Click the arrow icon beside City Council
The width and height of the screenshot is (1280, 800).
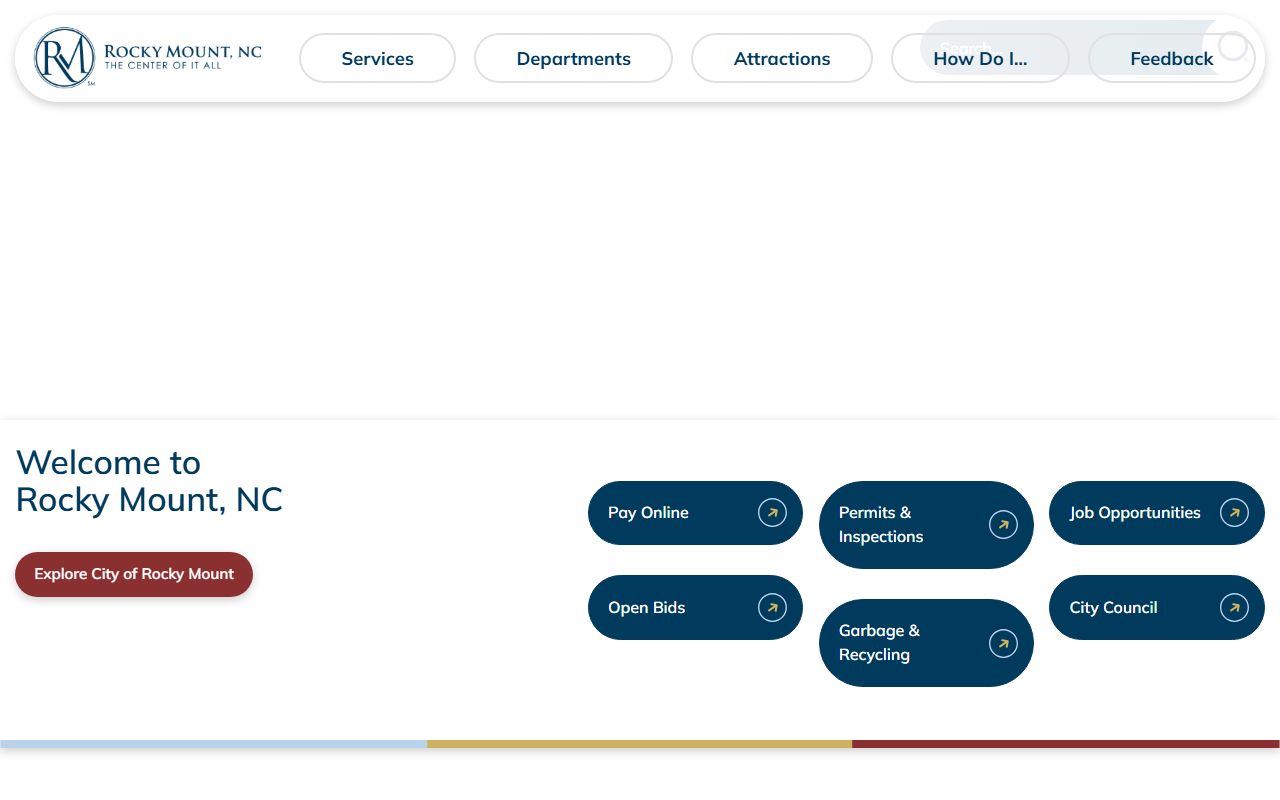1234,607
